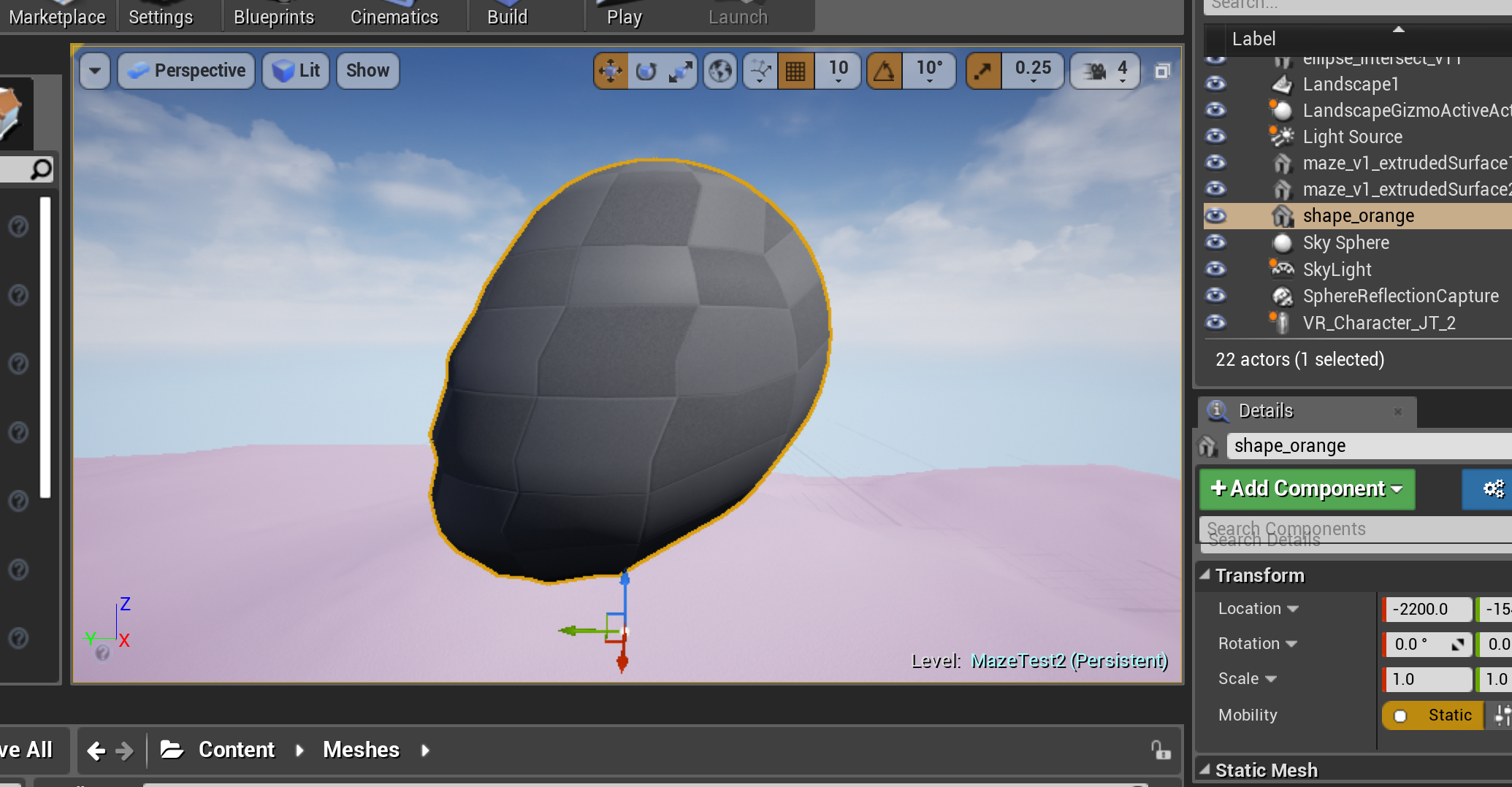Sort outliner by Label column
The width and height of the screenshot is (1512, 787).
pos(1253,39)
